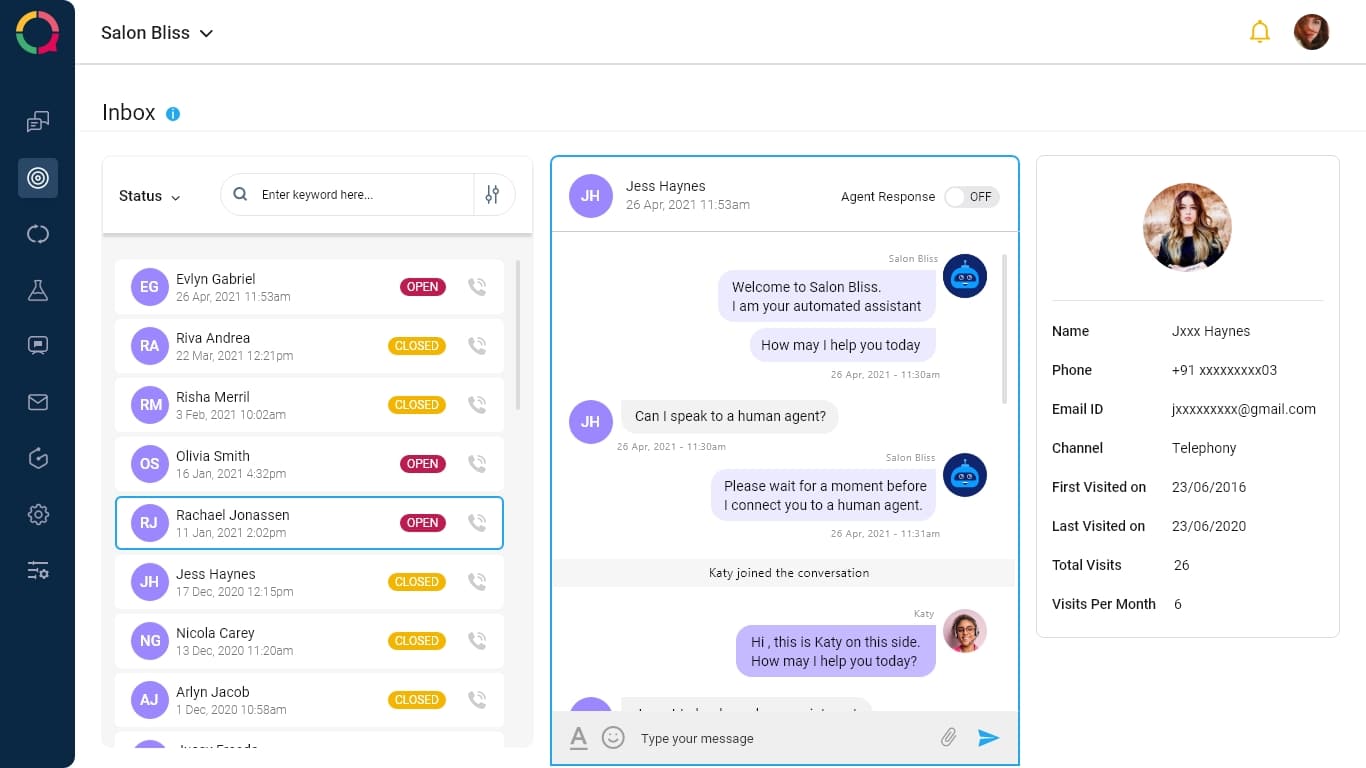Select the target inbox icon in sidebar
Screen dimensions: 1366x768
(x=38, y=178)
